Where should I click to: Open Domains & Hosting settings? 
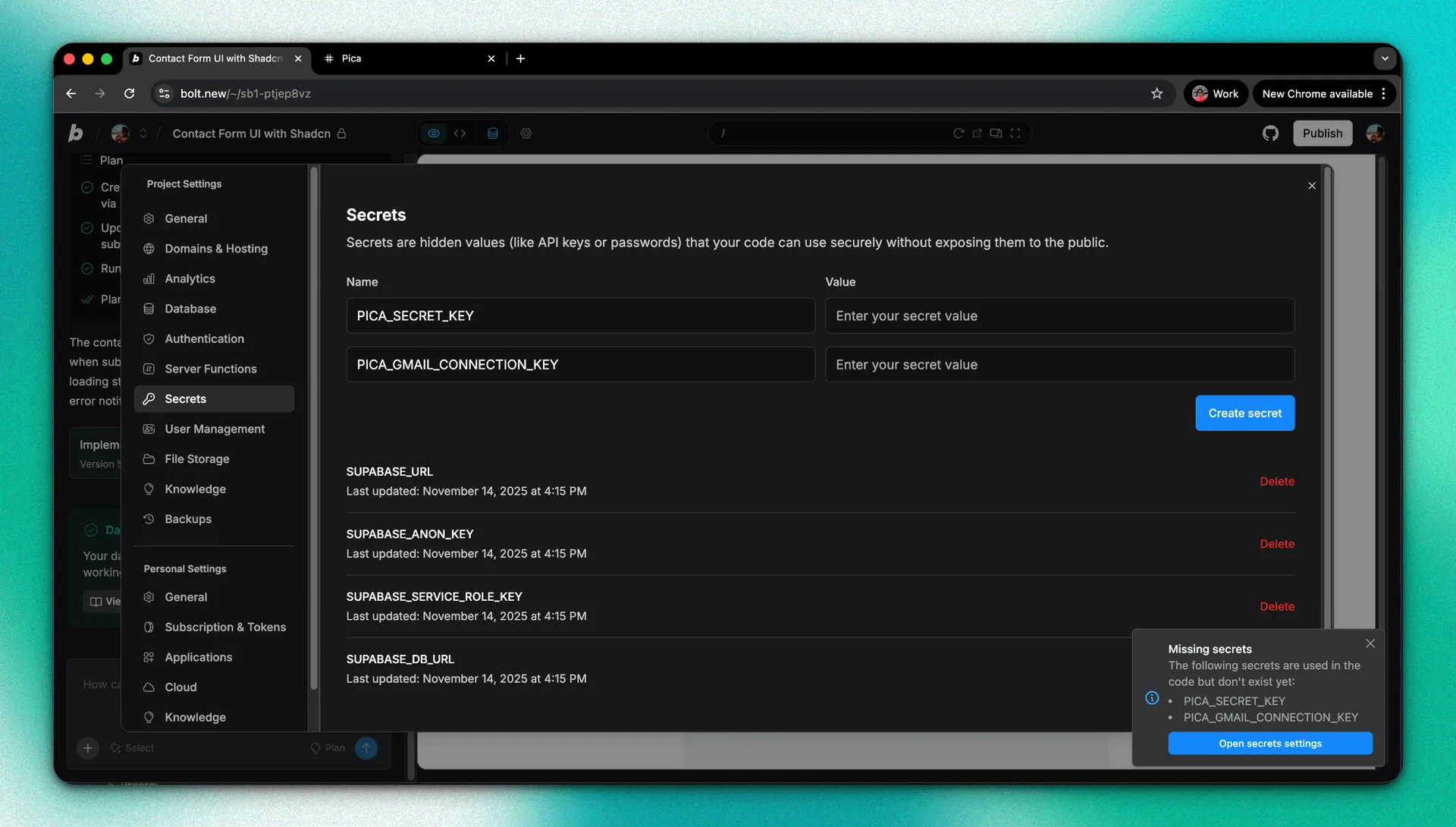pyautogui.click(x=214, y=249)
